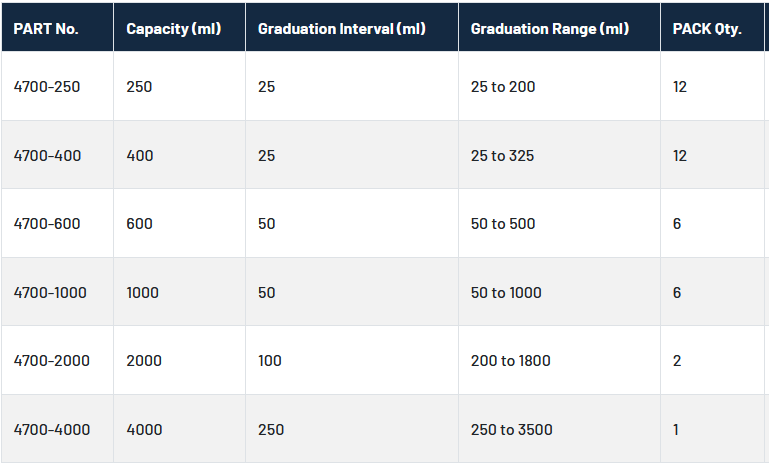Click the 250 to 3500 range cell
Image resolution: width=769 pixels, height=473 pixels.
[510, 430]
